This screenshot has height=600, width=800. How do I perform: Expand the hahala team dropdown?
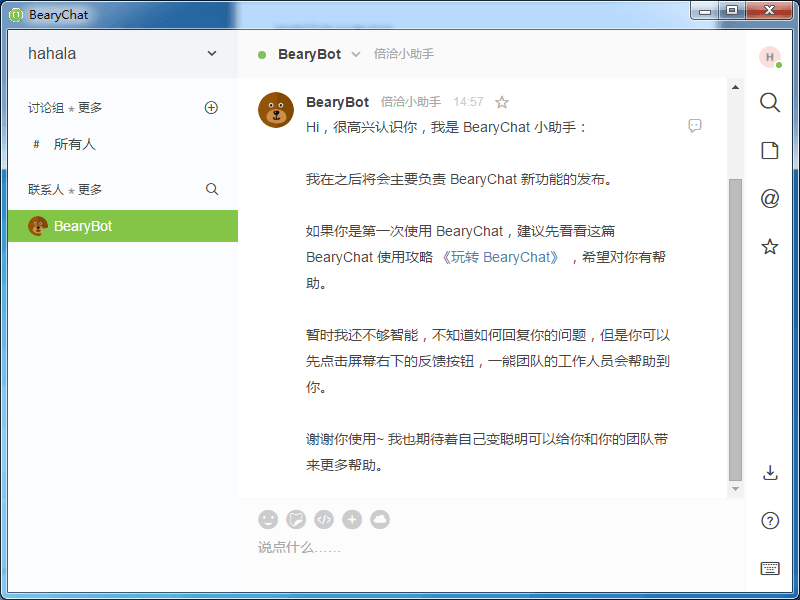point(212,54)
